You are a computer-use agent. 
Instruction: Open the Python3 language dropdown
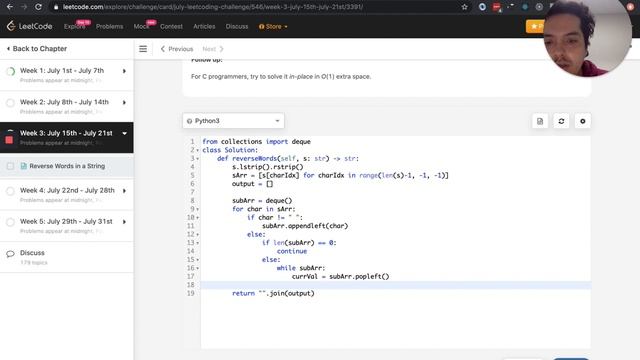click(x=233, y=121)
